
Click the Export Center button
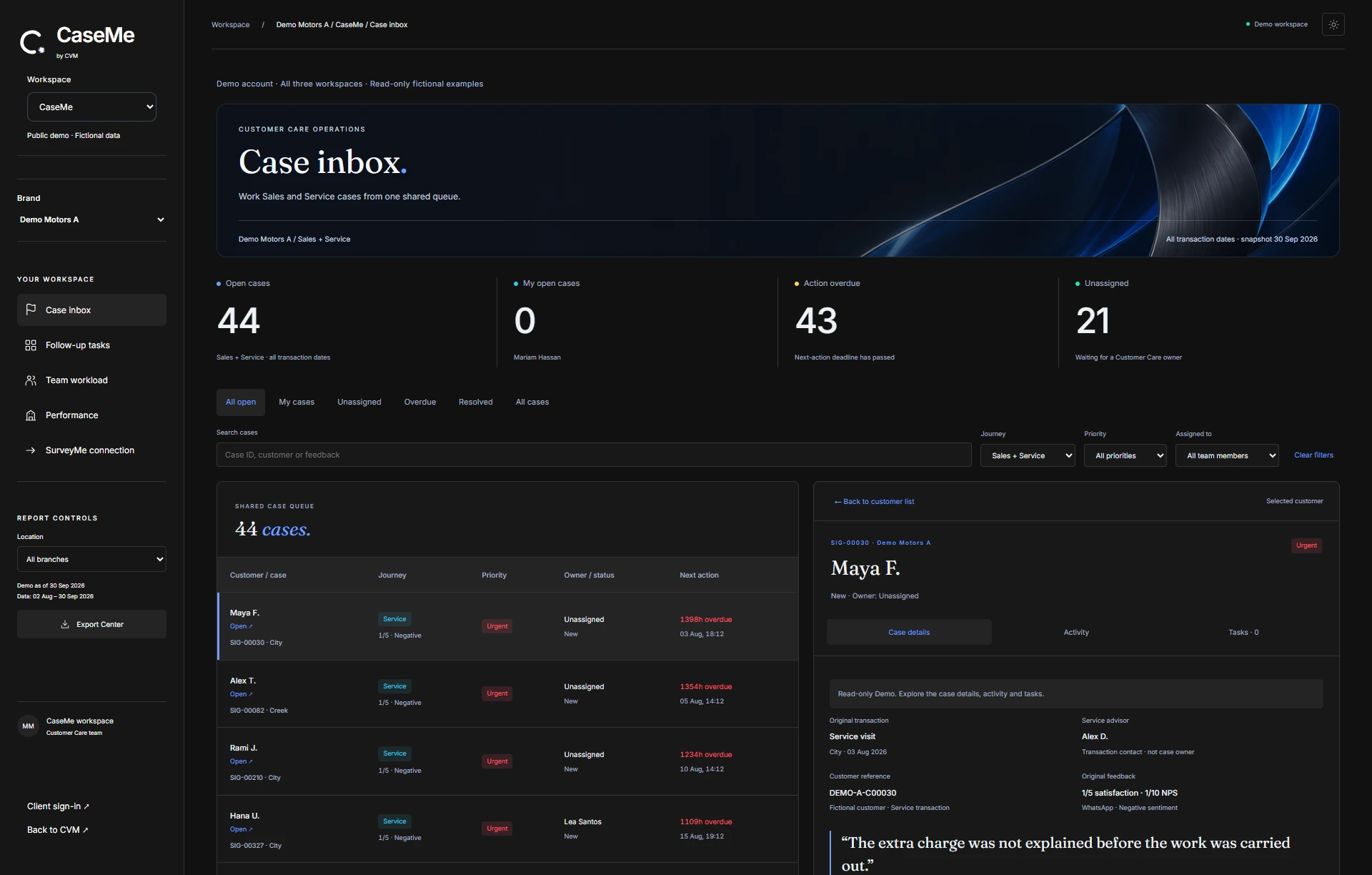click(91, 624)
